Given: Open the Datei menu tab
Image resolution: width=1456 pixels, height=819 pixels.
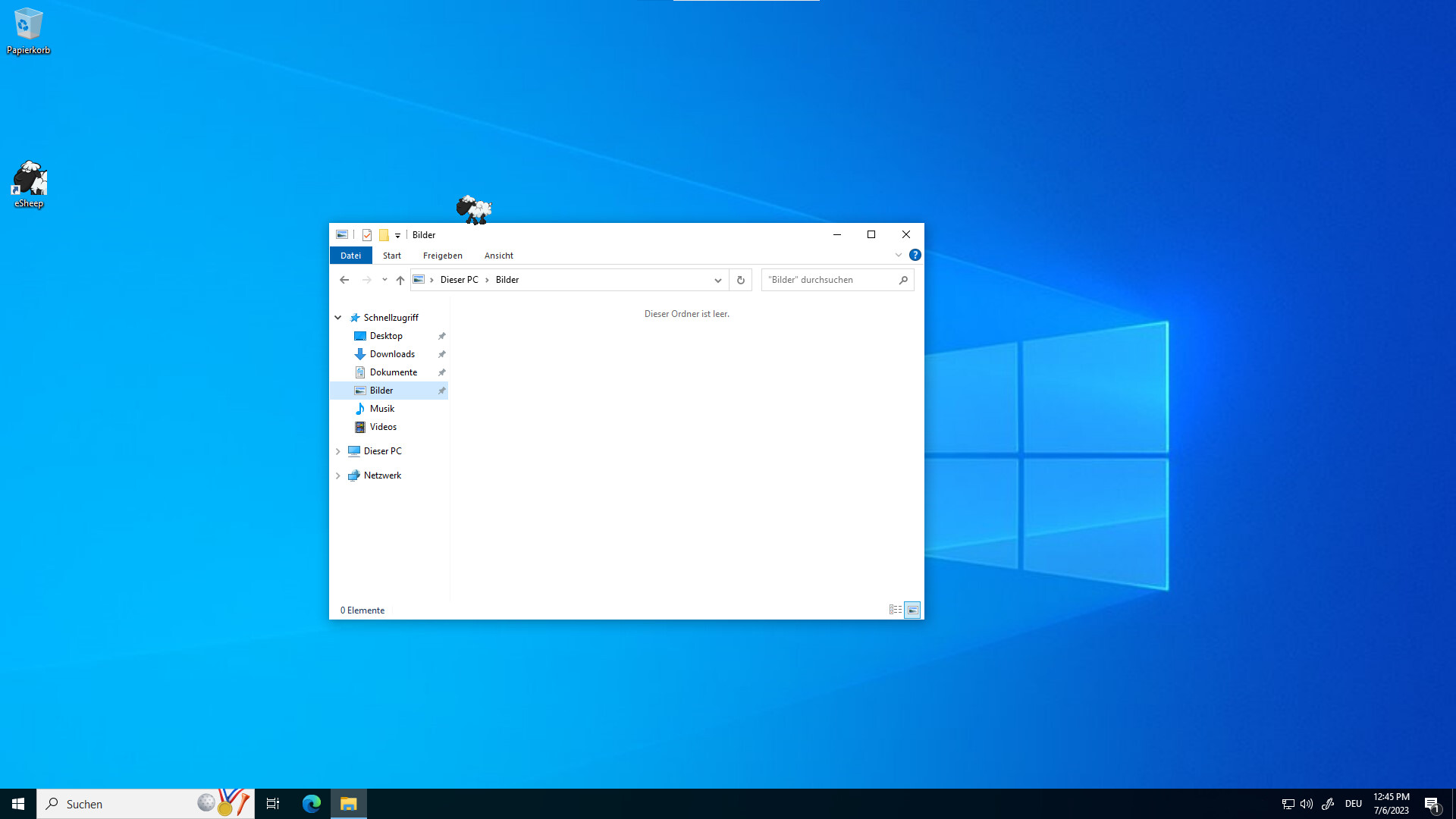Looking at the screenshot, I should click(350, 256).
